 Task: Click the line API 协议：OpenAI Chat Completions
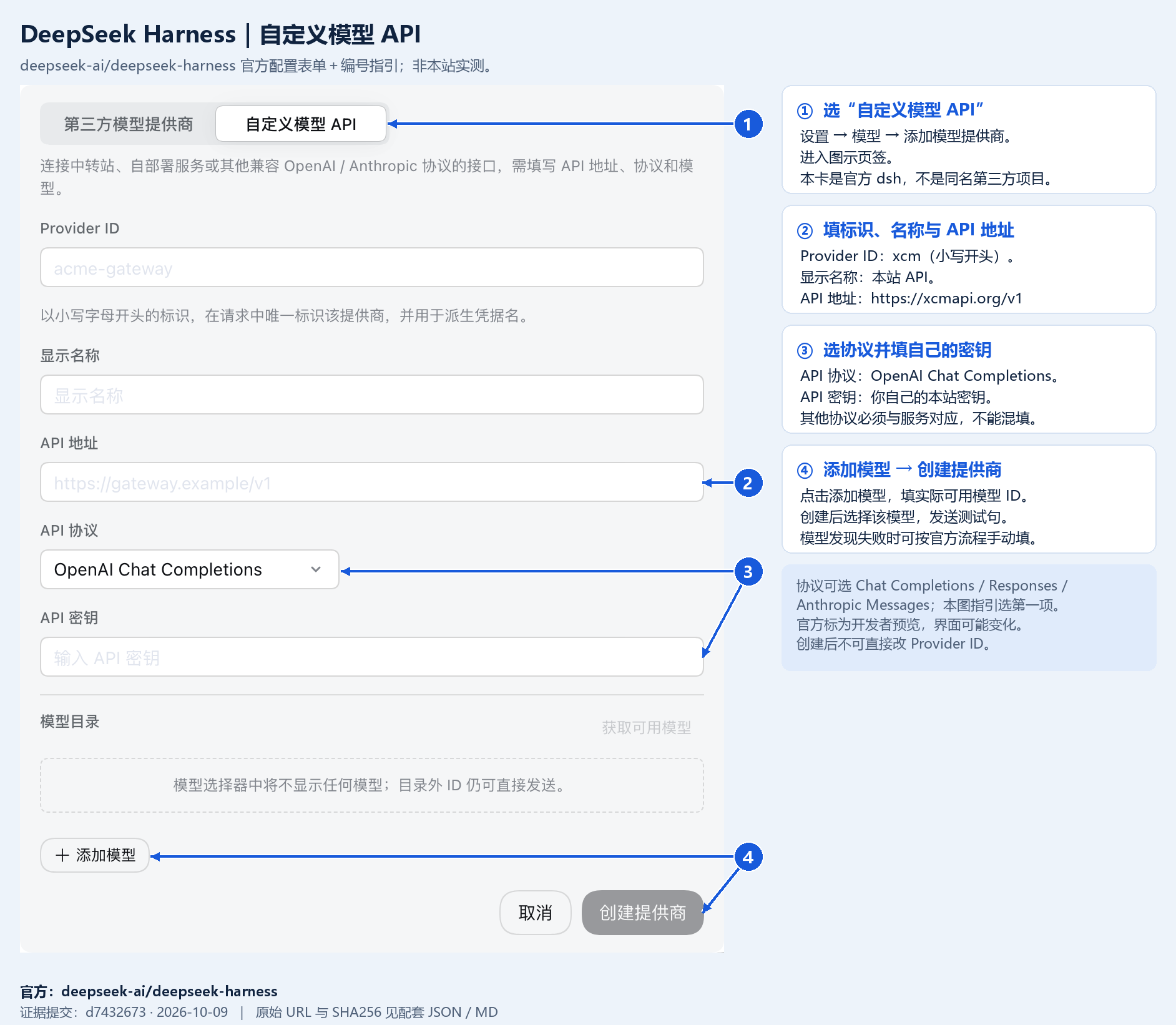pos(929,376)
